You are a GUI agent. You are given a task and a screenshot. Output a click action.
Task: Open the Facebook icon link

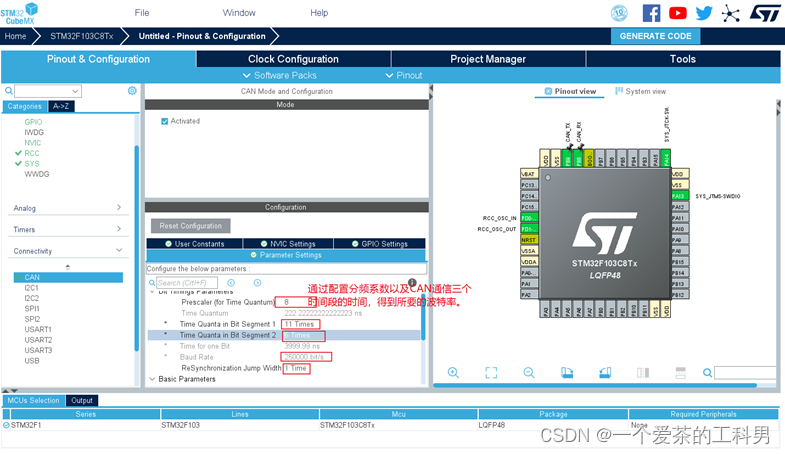[x=651, y=13]
